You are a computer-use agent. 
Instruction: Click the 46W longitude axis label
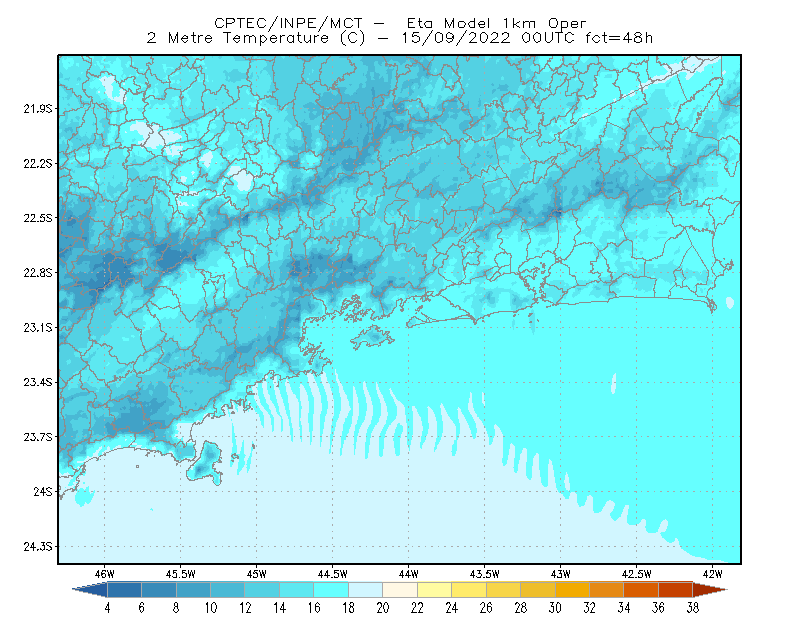(105, 574)
